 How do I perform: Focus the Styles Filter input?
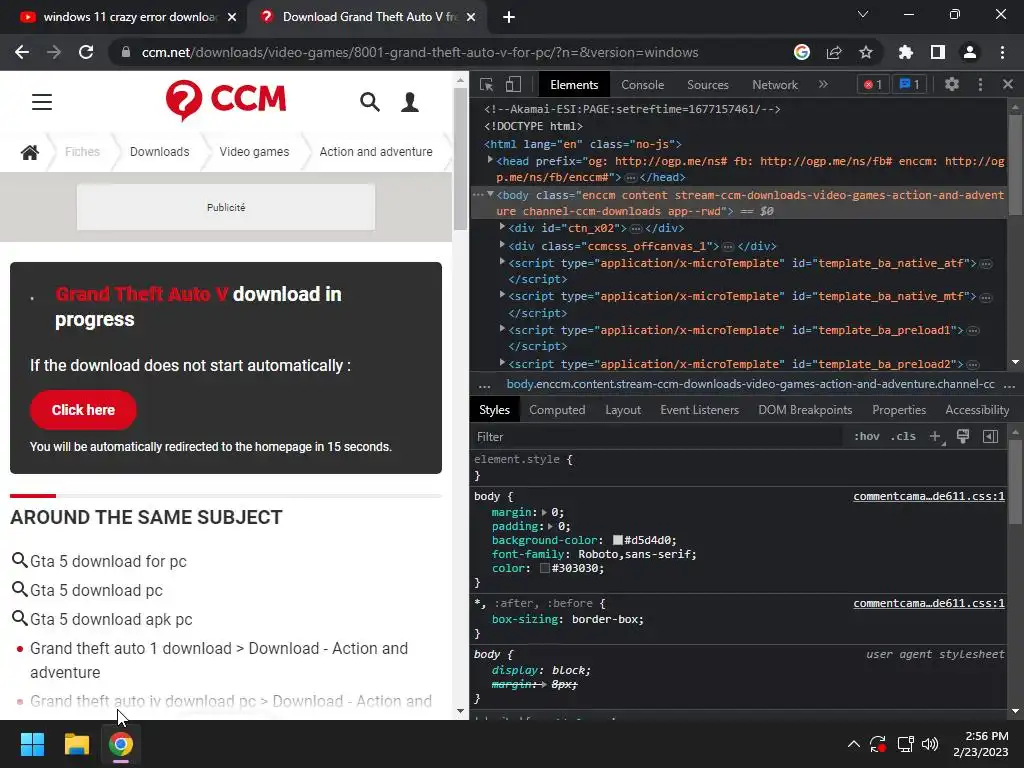click(x=658, y=437)
